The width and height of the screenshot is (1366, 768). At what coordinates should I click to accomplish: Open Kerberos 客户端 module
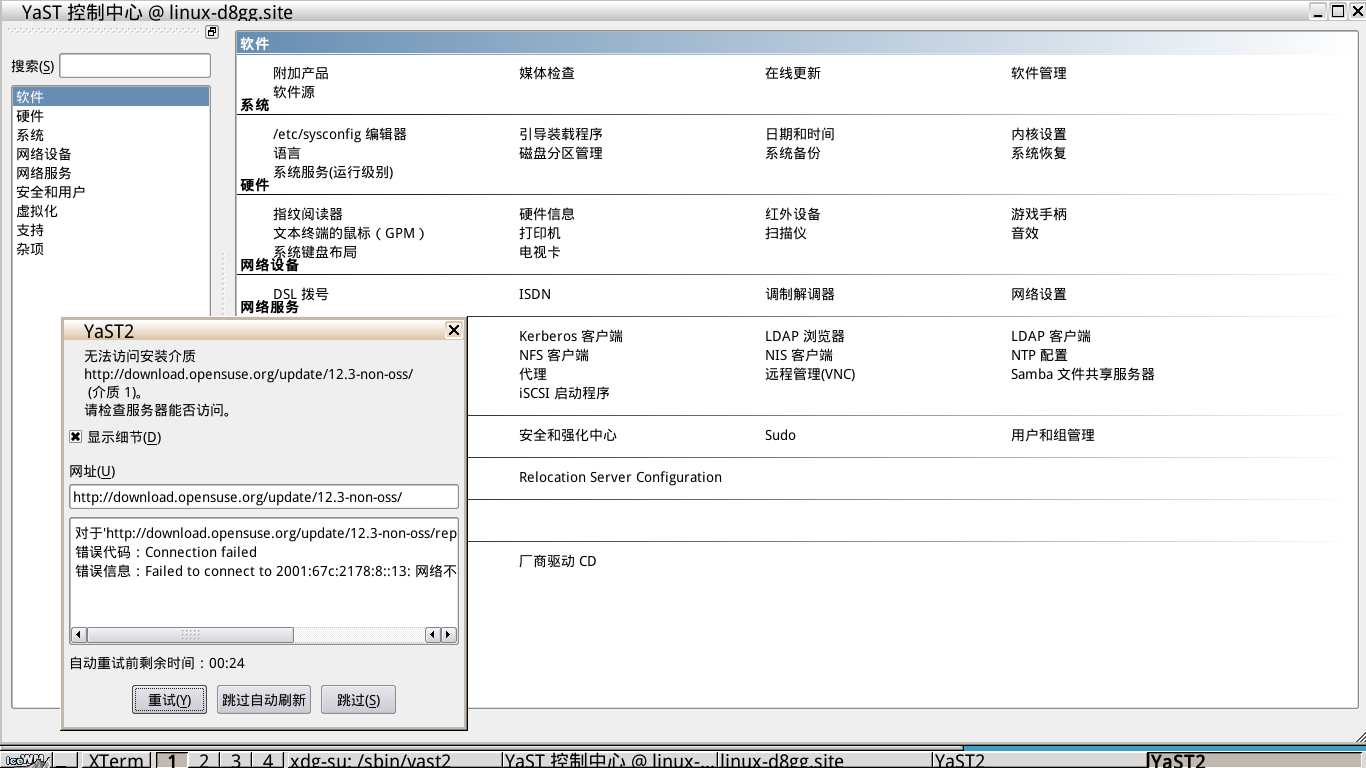click(571, 336)
